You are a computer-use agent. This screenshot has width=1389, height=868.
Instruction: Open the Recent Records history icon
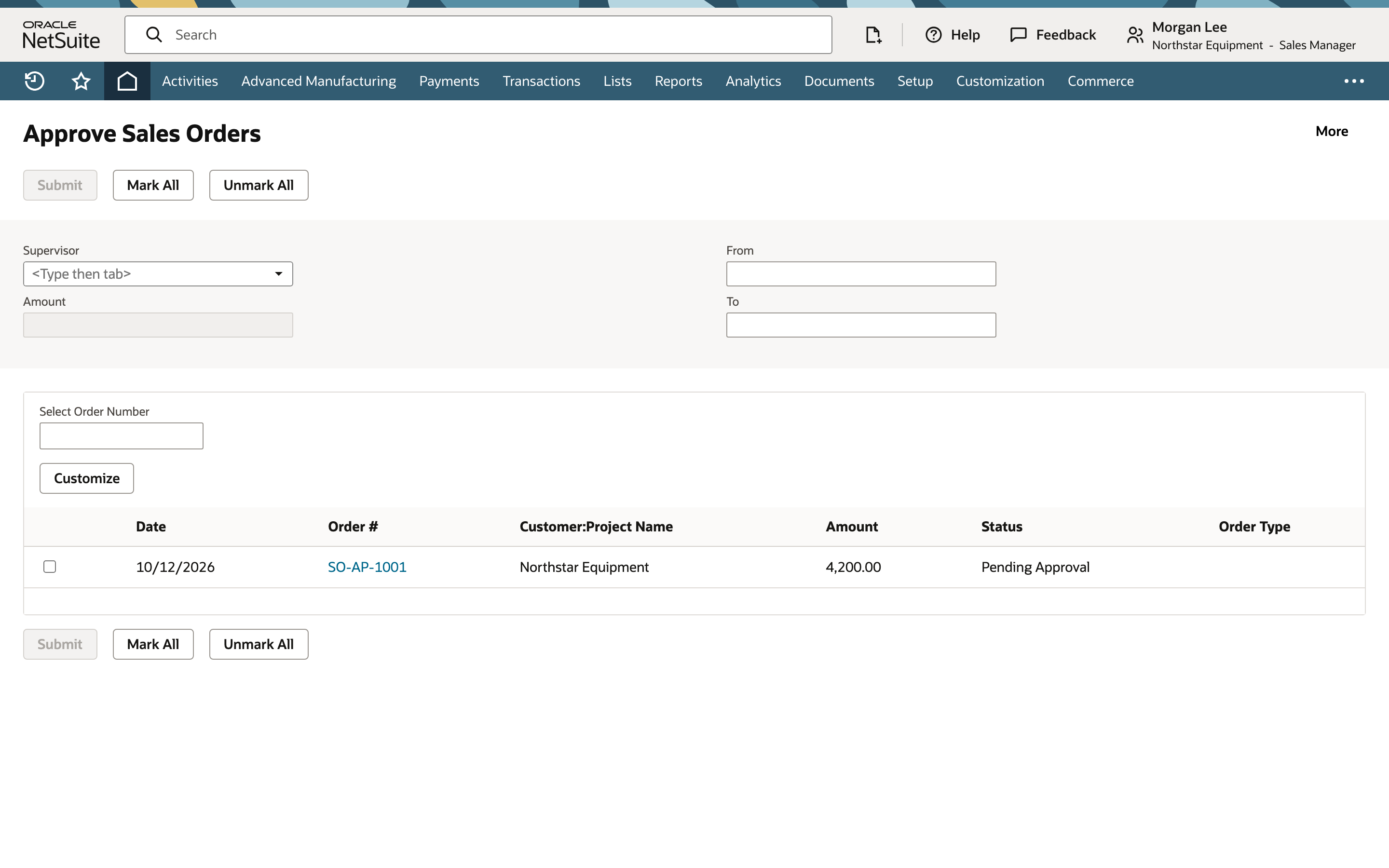(34, 81)
